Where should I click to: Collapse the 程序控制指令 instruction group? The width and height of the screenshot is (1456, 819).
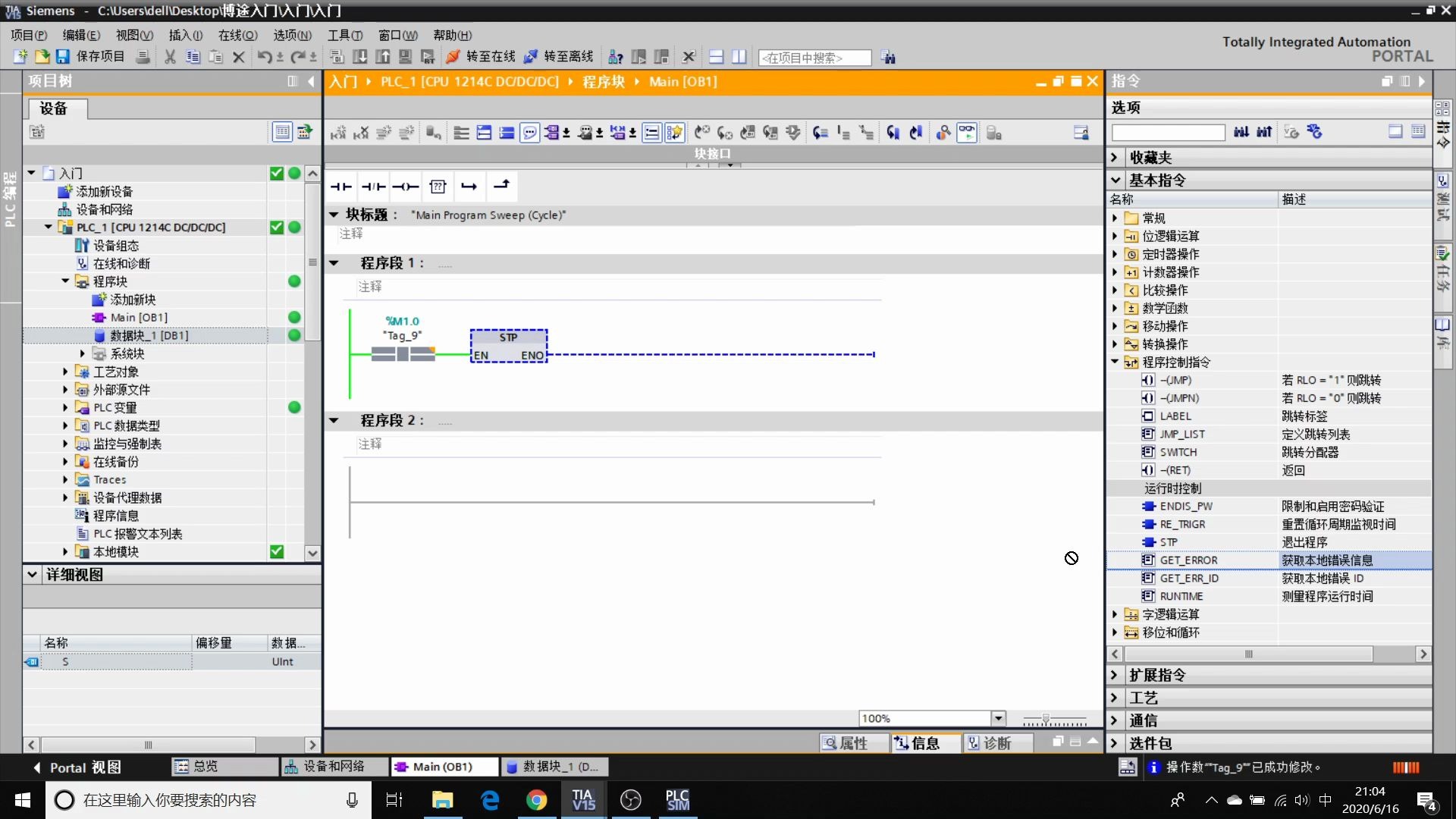click(x=1115, y=362)
